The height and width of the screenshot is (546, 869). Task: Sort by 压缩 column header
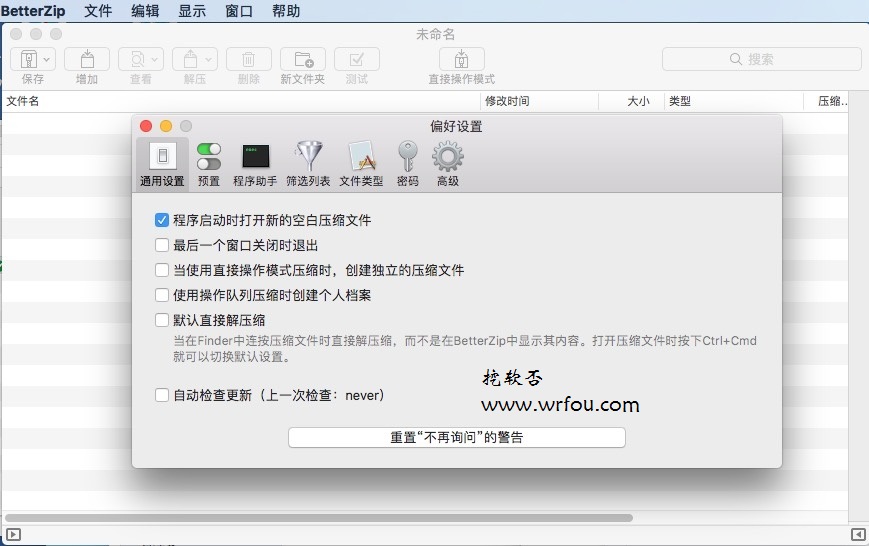tap(826, 101)
